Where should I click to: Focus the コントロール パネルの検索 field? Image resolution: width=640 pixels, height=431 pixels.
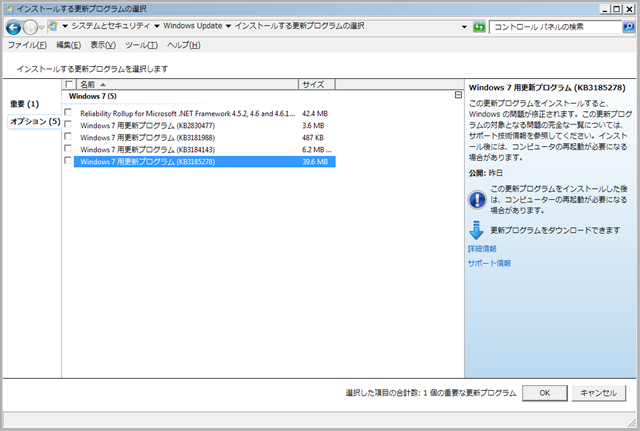click(556, 27)
